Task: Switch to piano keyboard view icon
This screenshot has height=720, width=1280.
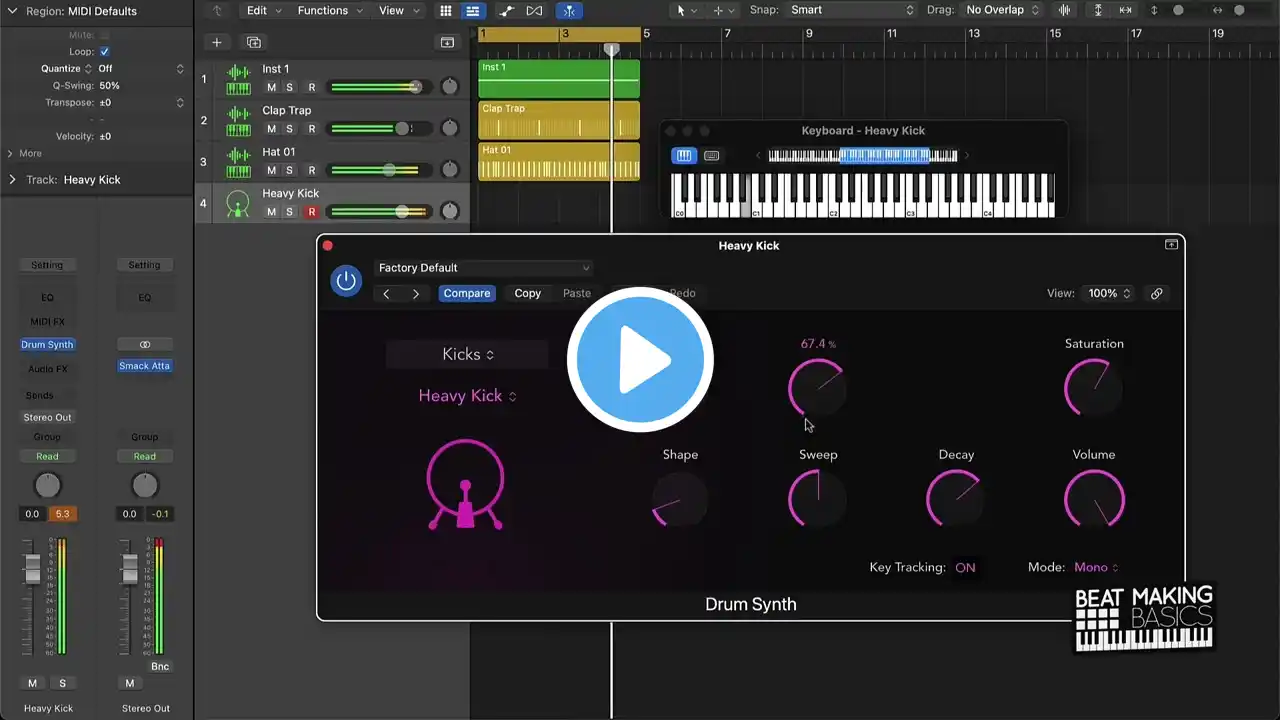Action: tap(684, 156)
